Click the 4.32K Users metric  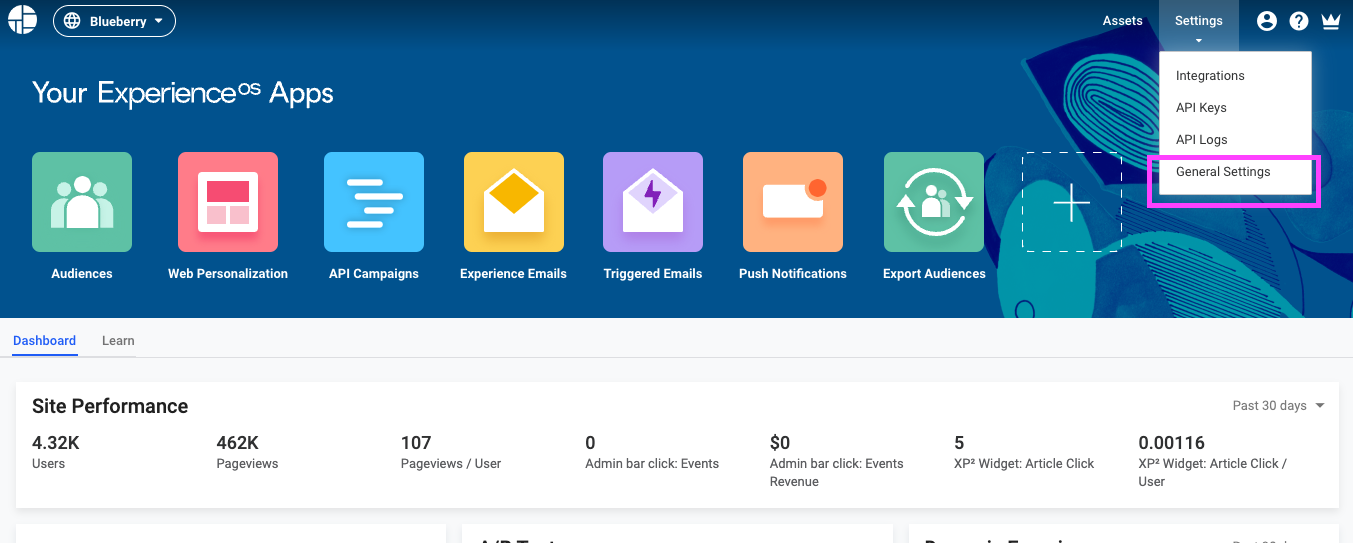click(x=56, y=452)
